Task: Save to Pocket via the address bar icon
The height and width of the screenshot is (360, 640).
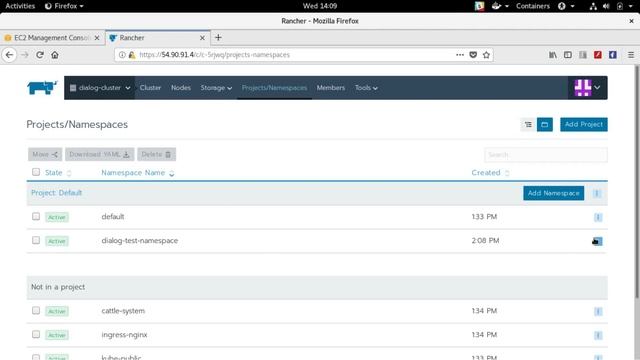Action: 473,55
